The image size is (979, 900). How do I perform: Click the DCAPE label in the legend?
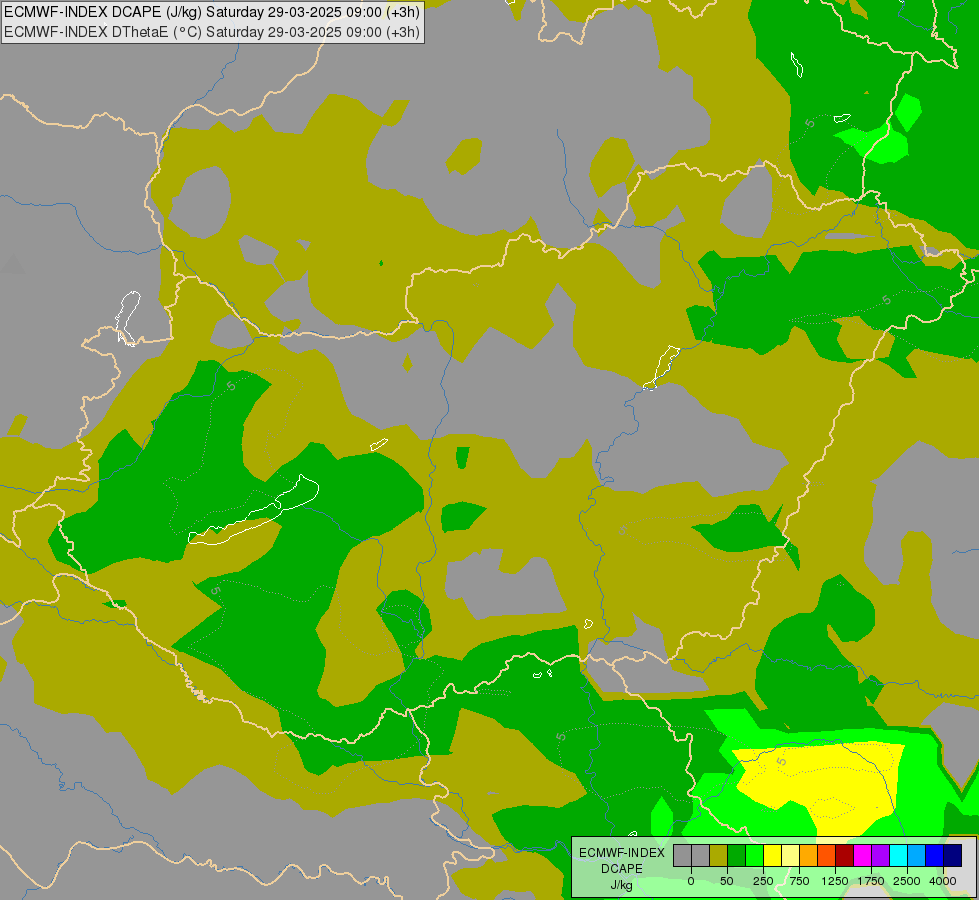point(622,869)
